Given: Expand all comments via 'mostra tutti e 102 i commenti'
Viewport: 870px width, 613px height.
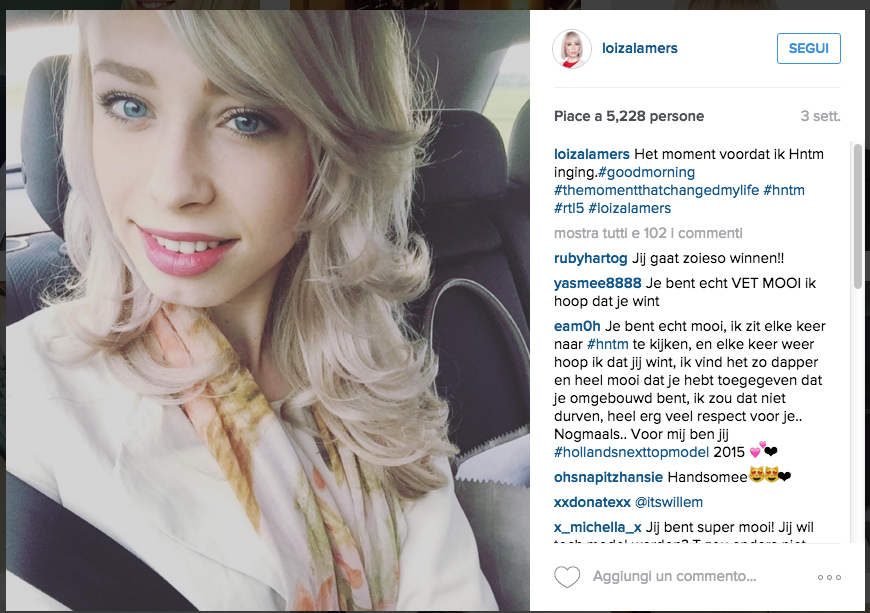Looking at the screenshot, I should pos(648,233).
